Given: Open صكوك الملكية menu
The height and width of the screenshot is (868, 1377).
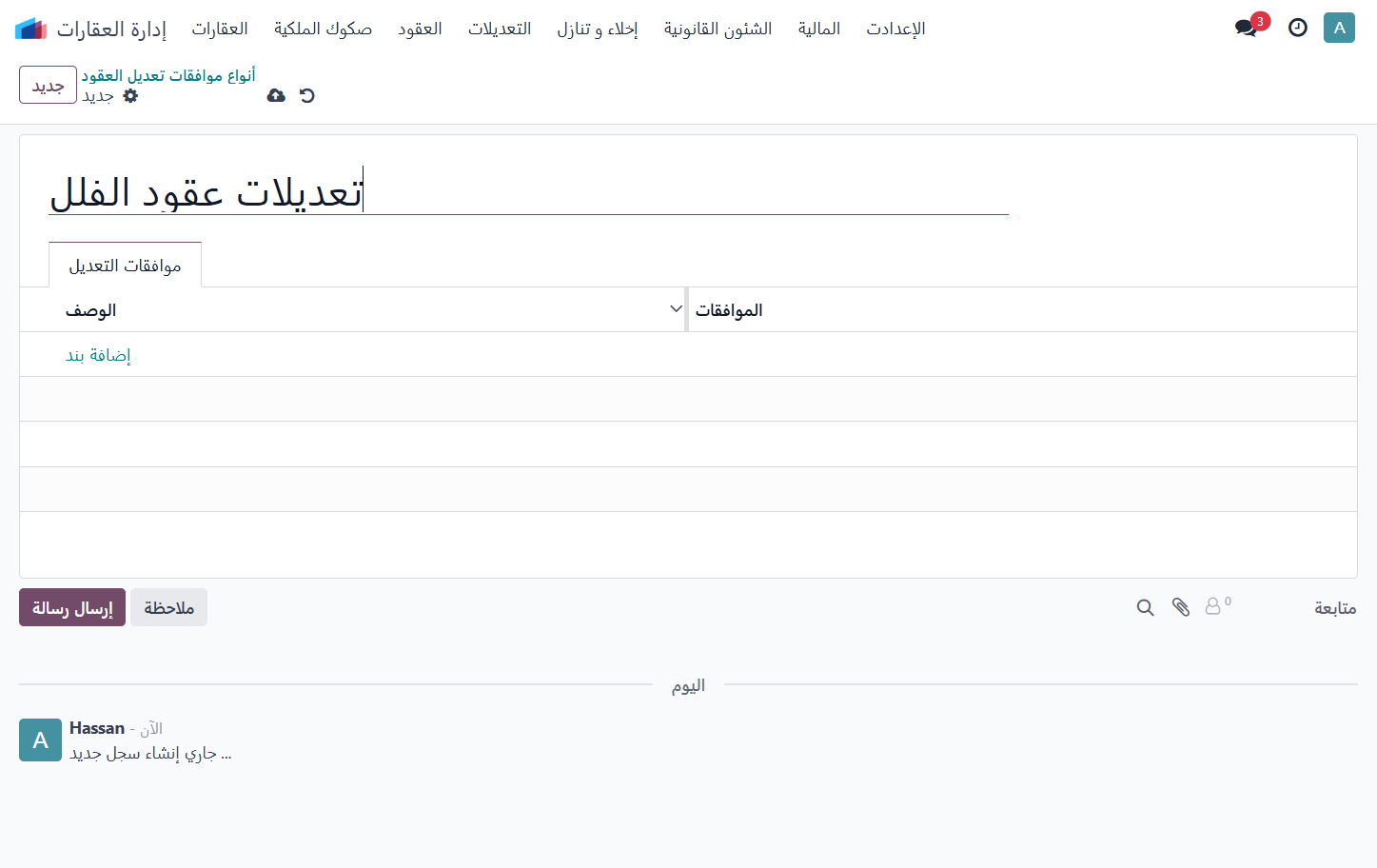Looking at the screenshot, I should pos(323,29).
